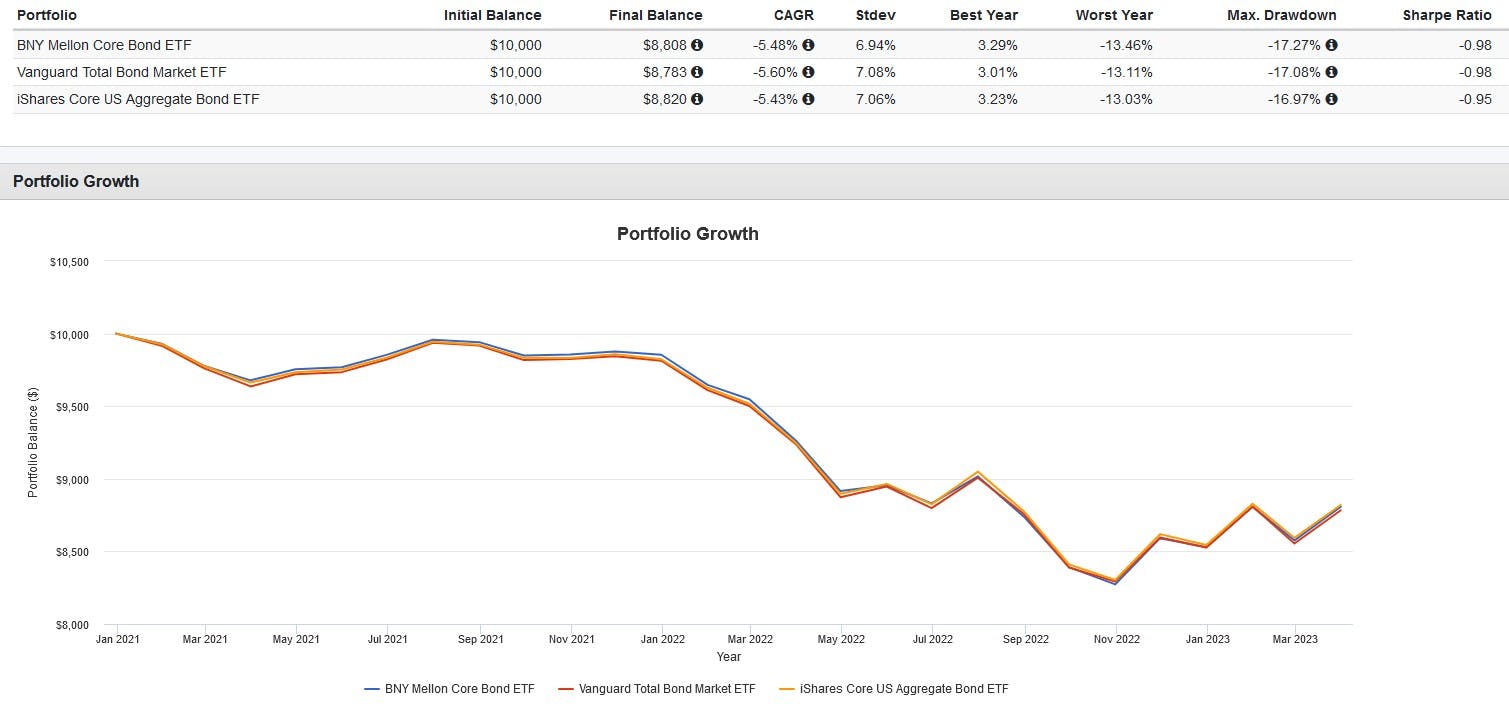This screenshot has width=1509, height=704.
Task: Click the Nov 2022 low point on chart
Action: pos(1115,582)
